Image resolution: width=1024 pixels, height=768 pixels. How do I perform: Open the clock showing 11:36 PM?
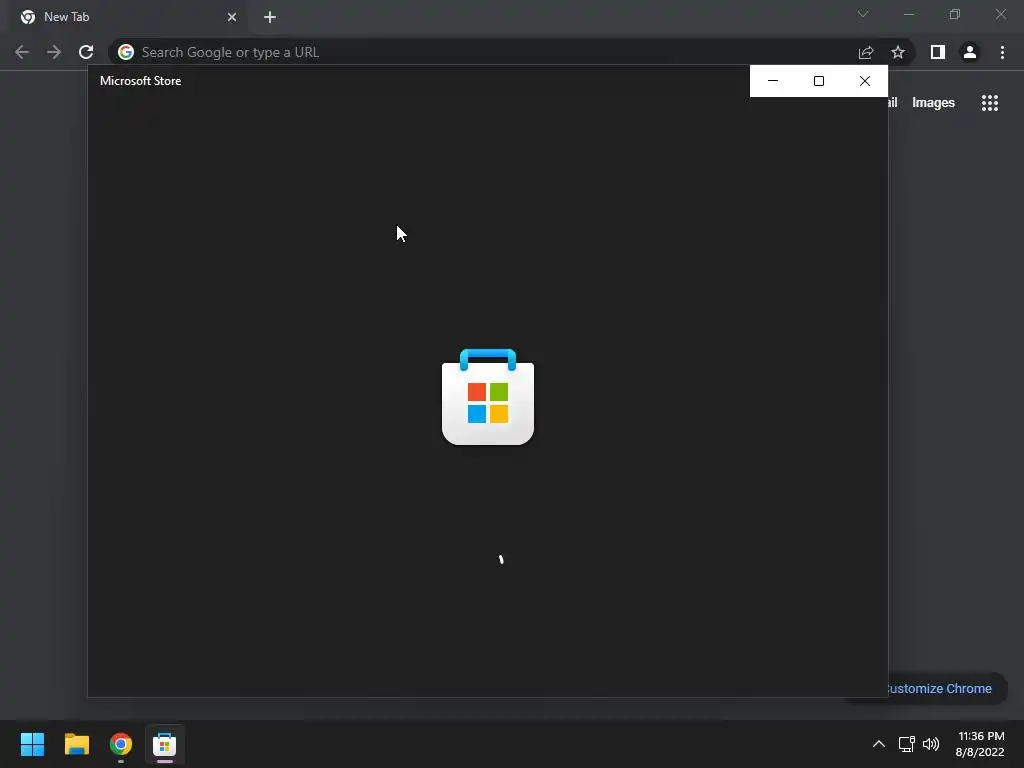(980, 744)
